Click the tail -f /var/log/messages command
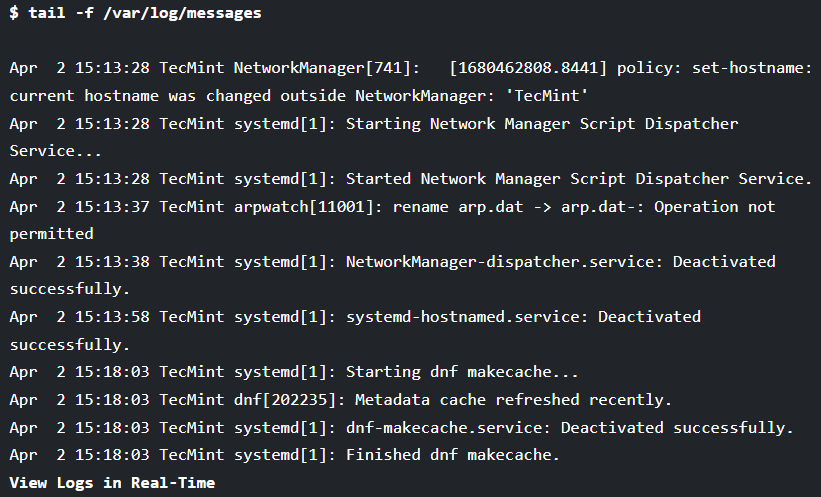Viewport: 821px width, 497px height. (x=145, y=13)
